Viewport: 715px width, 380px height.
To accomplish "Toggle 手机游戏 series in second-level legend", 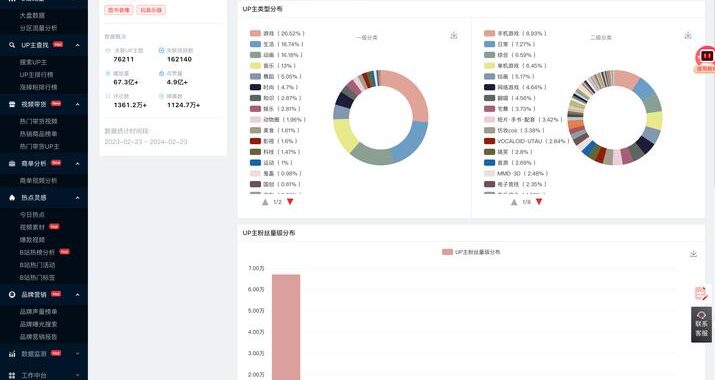I will coord(515,33).
